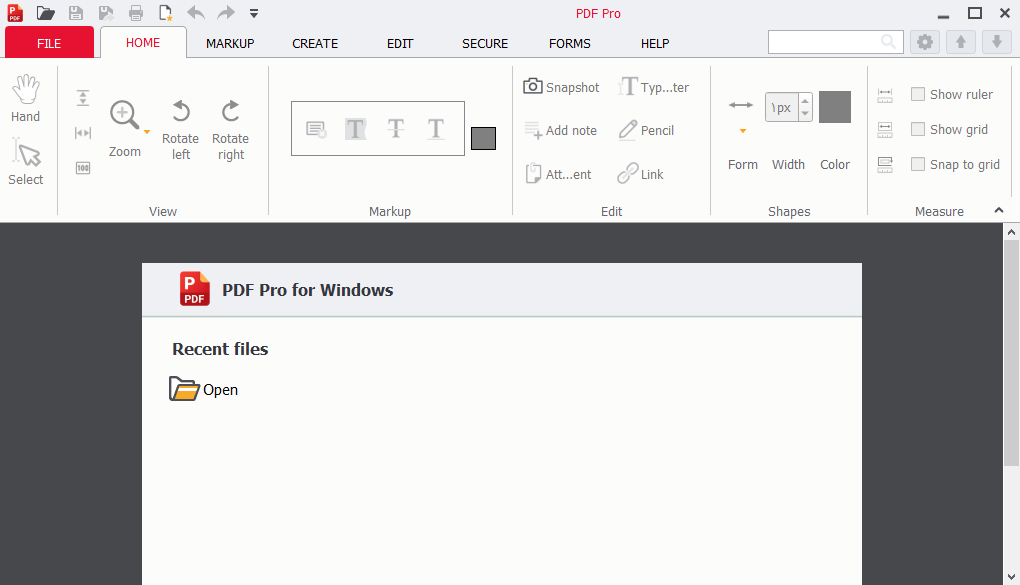This screenshot has height=585, width=1020.
Task: Click the Print icon in quick access toolbar
Action: [136, 13]
